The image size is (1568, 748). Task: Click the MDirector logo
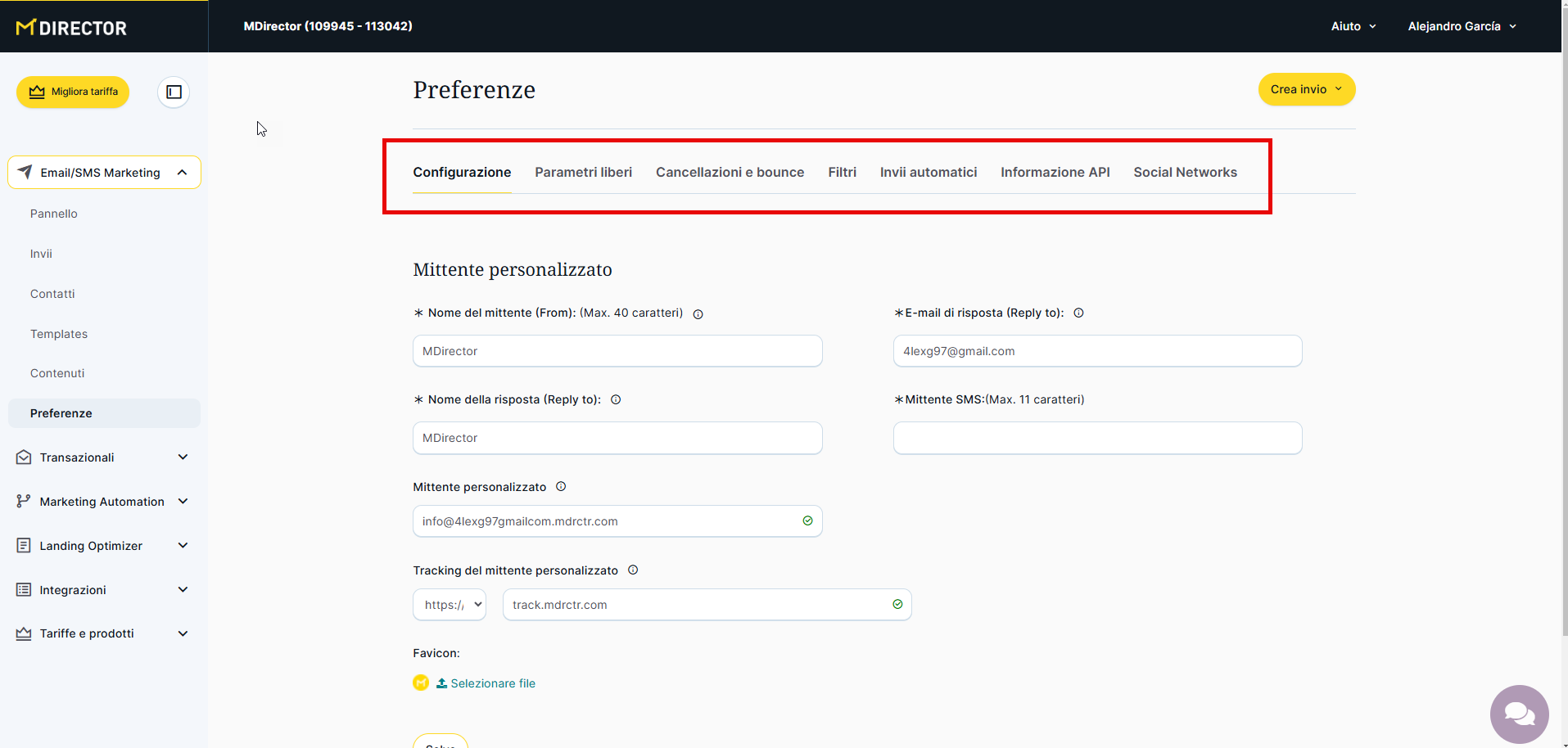(x=72, y=28)
